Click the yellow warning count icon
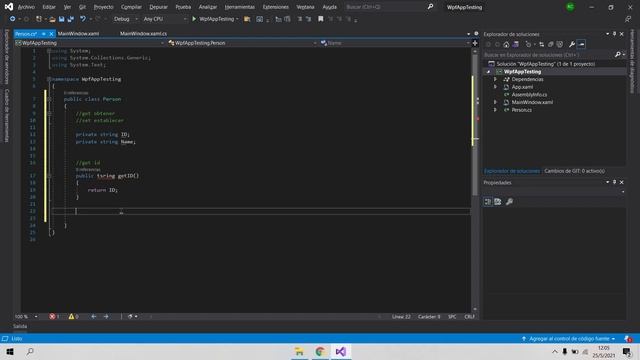This screenshot has width=640, height=360. click(71, 316)
